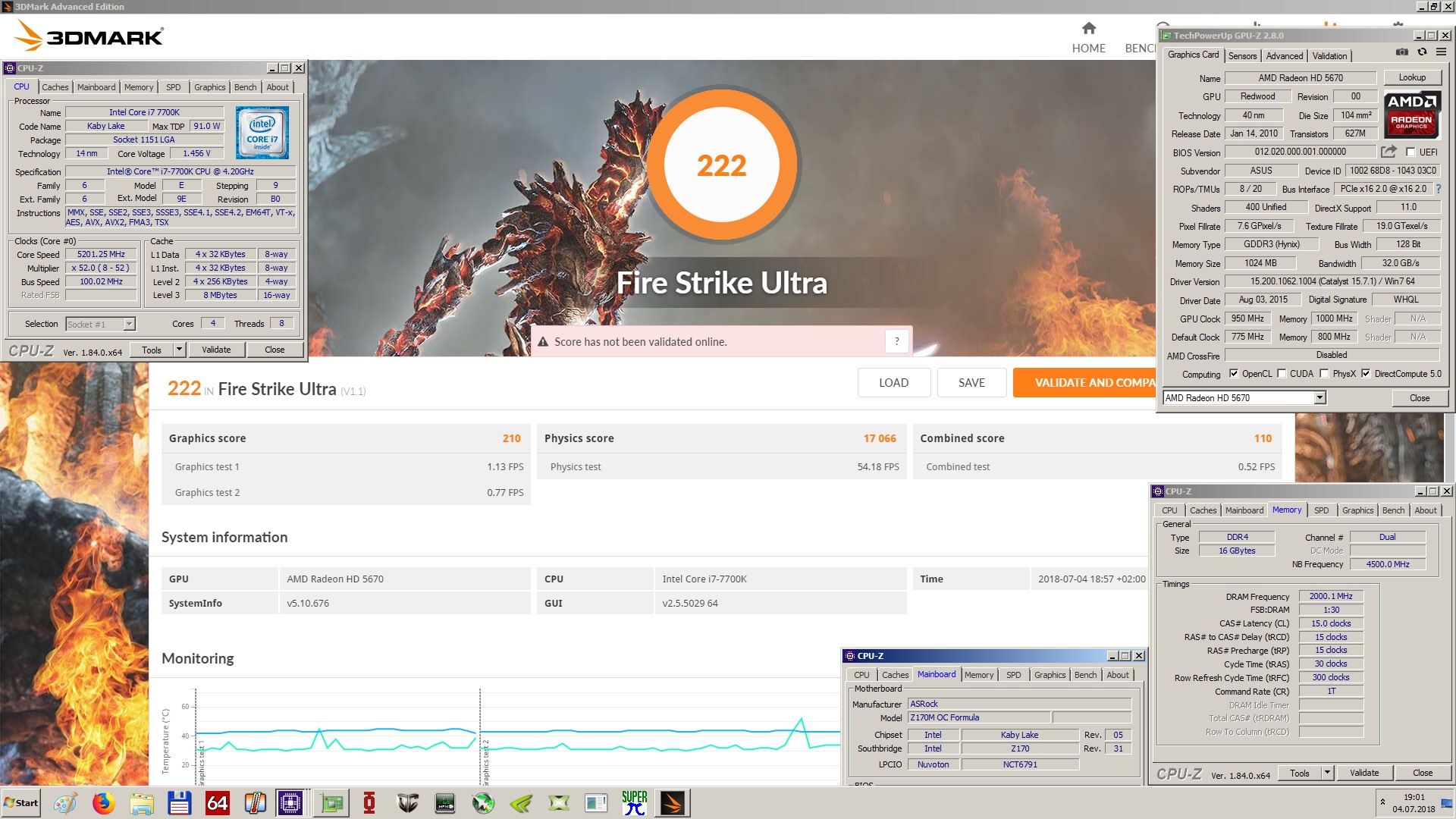Open the AMD Radeon HD 5670 GPU dropdown
Image resolution: width=1456 pixels, height=819 pixels.
(x=1319, y=397)
